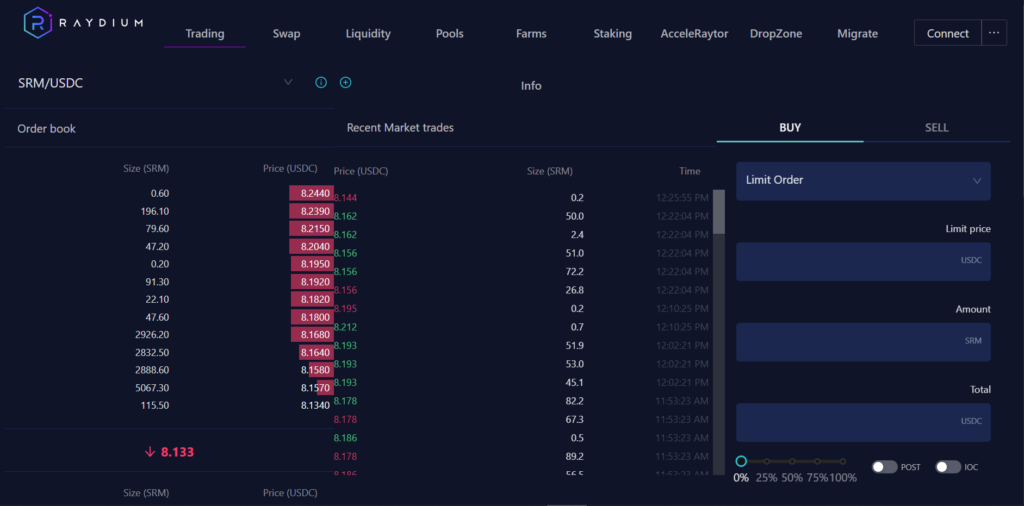Set amount slider to 100%
The image size is (1024, 506).
click(x=843, y=462)
